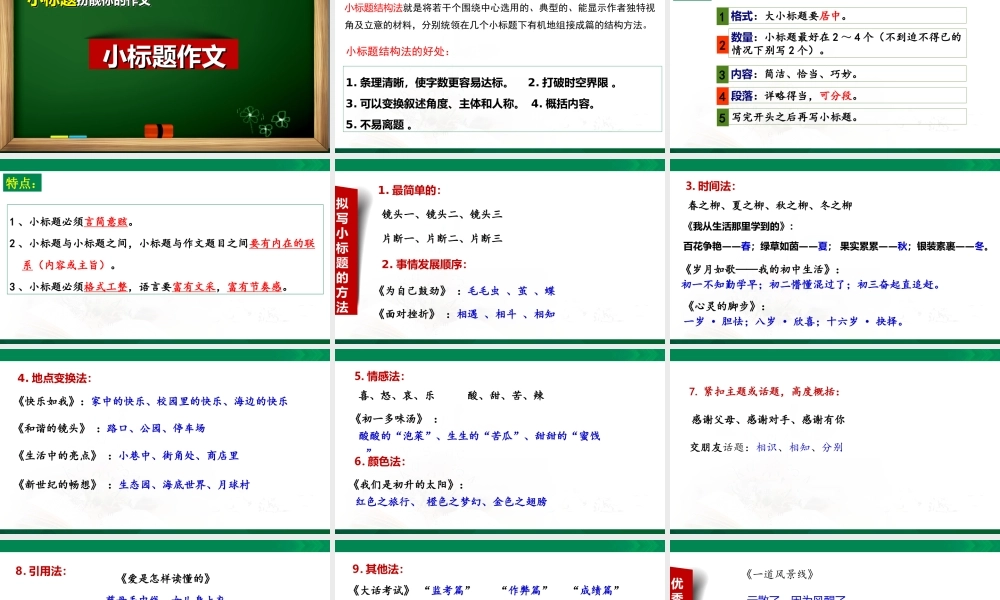Click the line 感谢父母、感谢对手、感谢有你
Screen dimensions: 1000x600
(768, 420)
